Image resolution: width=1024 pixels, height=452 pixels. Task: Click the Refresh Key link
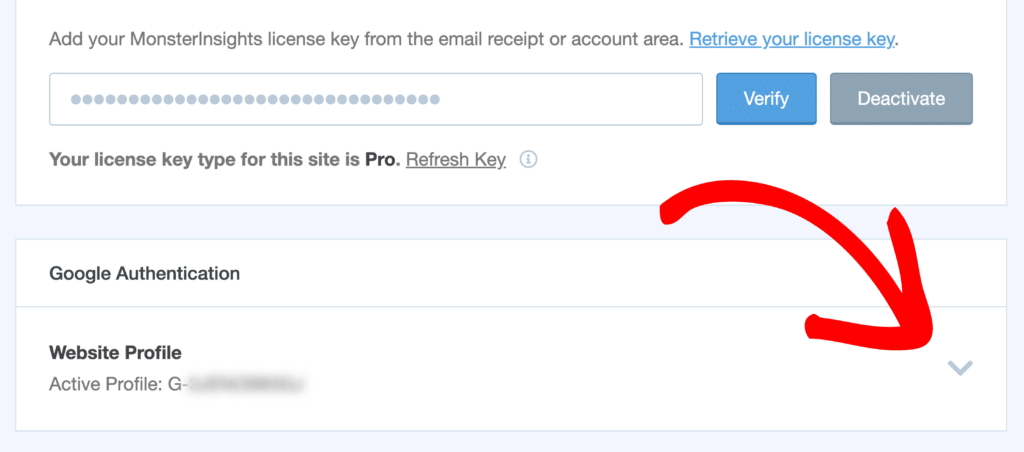[455, 160]
